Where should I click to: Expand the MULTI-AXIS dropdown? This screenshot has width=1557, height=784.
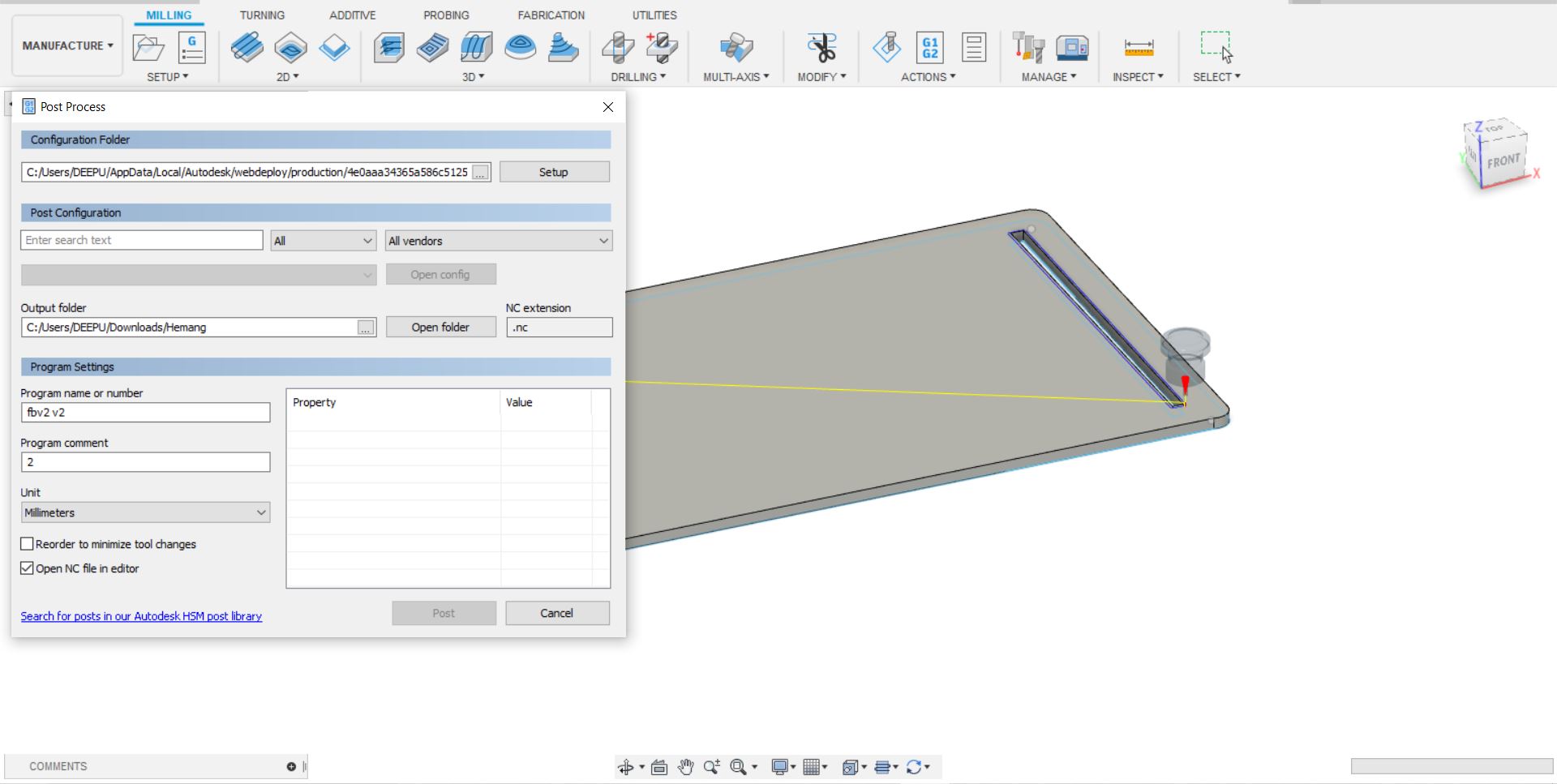click(x=736, y=77)
